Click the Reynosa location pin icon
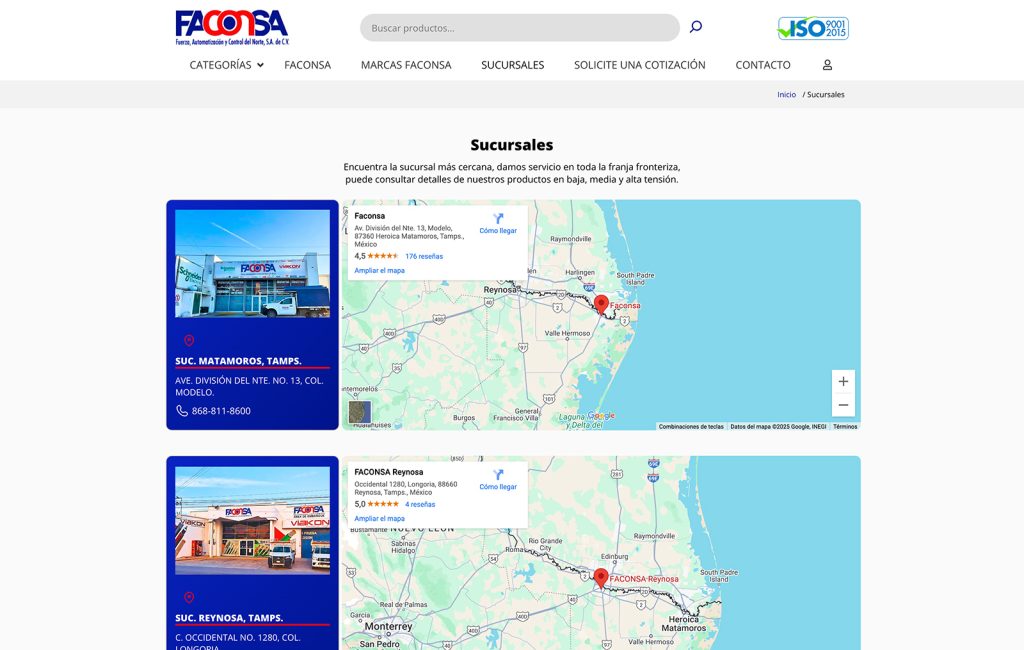The height and width of the screenshot is (650, 1024). pos(189,598)
